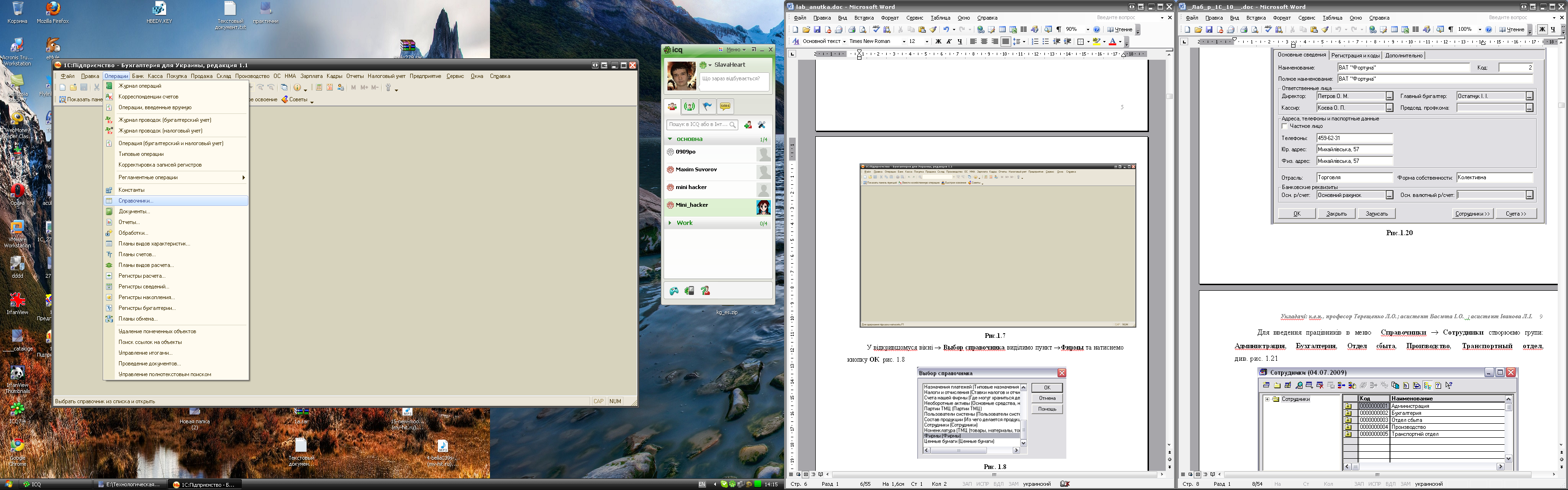Toggle Italic К in lab_anutka Word window
The width and height of the screenshot is (1568, 490).
949,42
